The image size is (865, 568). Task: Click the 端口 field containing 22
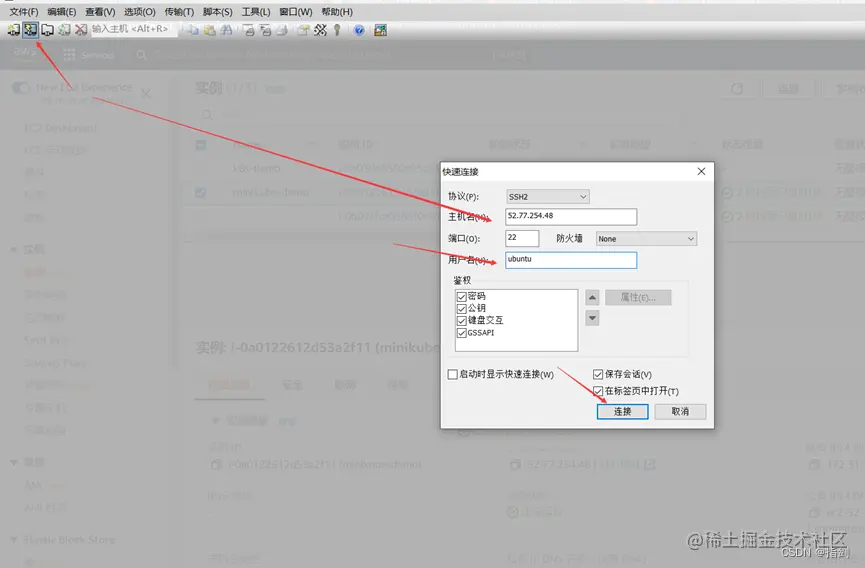coord(522,238)
